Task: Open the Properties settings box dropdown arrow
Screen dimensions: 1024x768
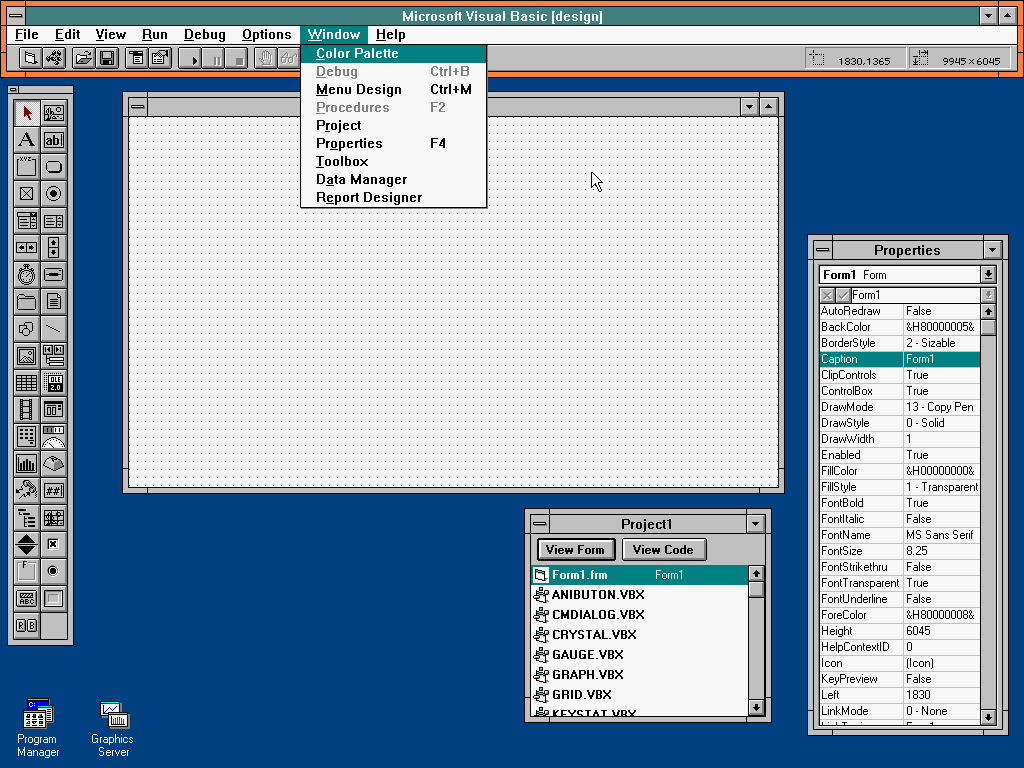Action: pyautogui.click(x=988, y=295)
